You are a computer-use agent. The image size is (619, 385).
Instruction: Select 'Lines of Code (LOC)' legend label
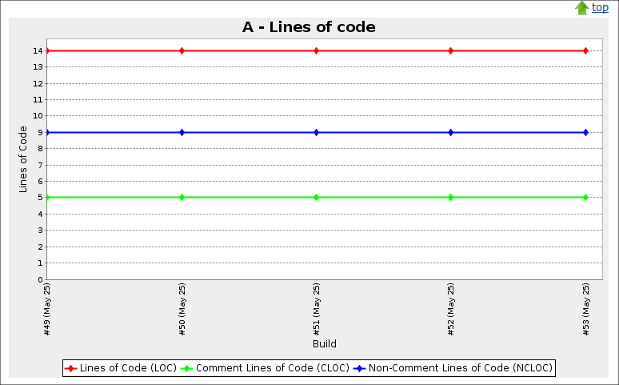tap(128, 368)
